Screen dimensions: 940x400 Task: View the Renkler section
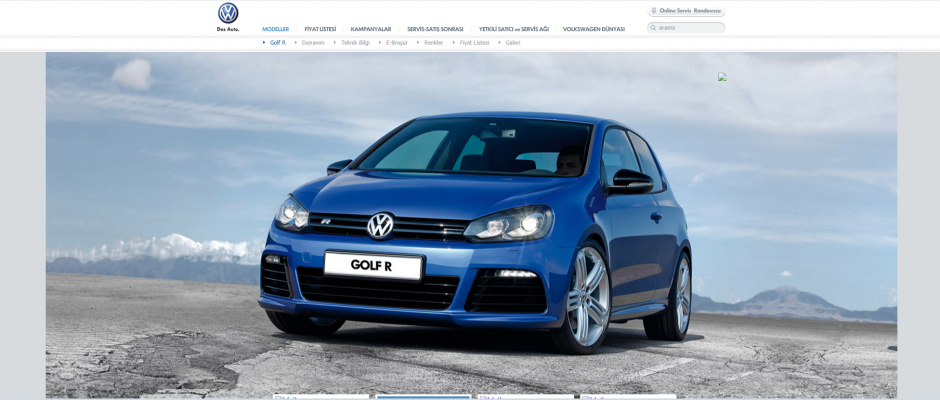pyautogui.click(x=433, y=43)
